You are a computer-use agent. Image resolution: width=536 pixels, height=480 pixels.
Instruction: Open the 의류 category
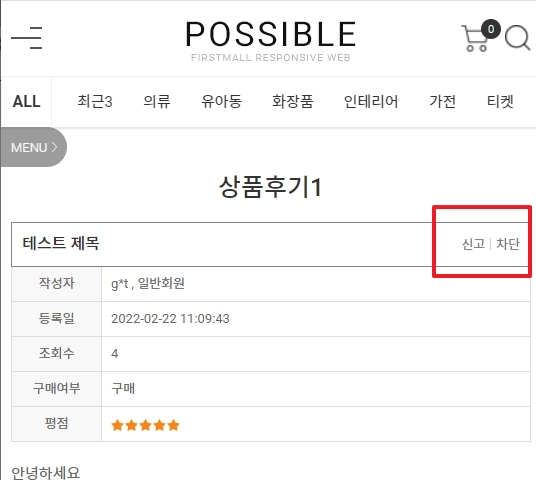pyautogui.click(x=157, y=102)
